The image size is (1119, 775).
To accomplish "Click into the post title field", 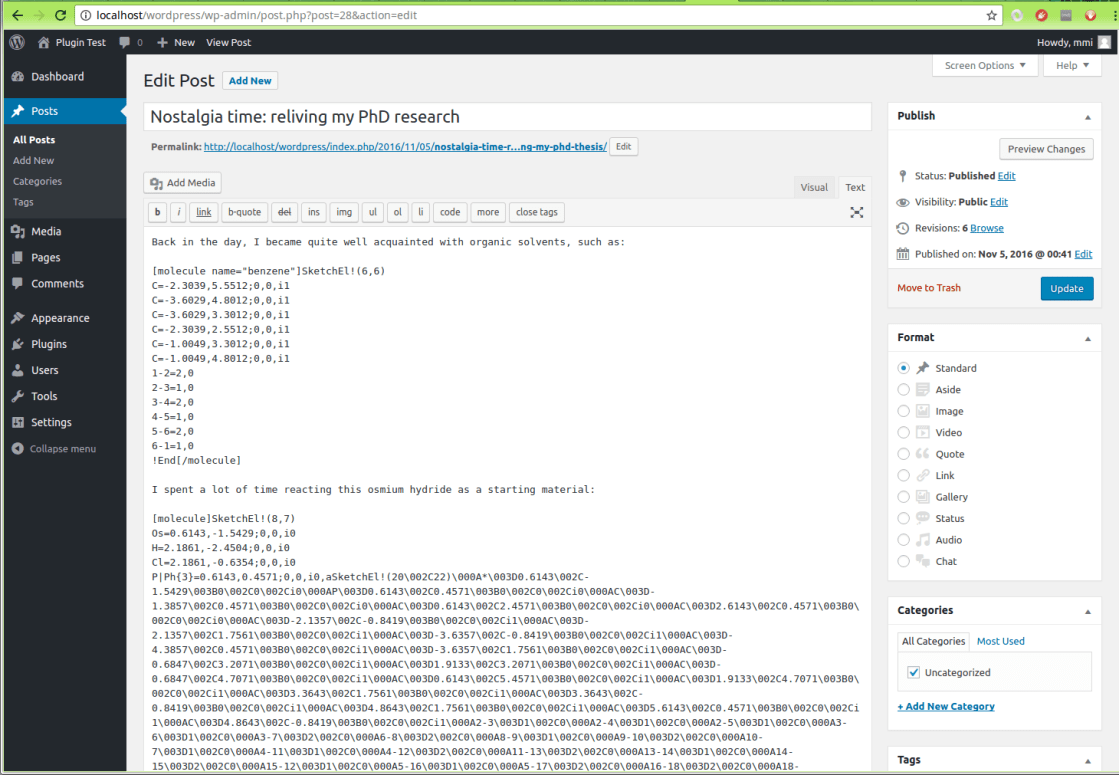I will pos(507,117).
